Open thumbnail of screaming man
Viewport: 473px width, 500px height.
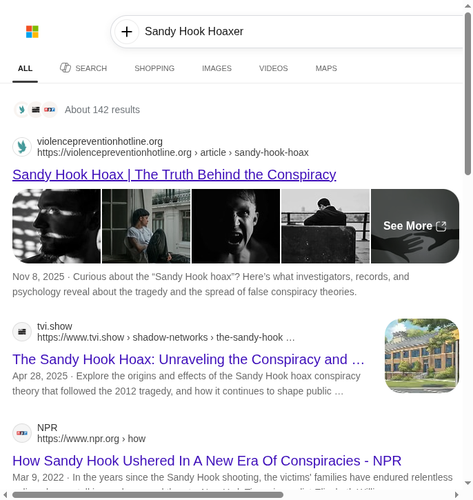236,226
